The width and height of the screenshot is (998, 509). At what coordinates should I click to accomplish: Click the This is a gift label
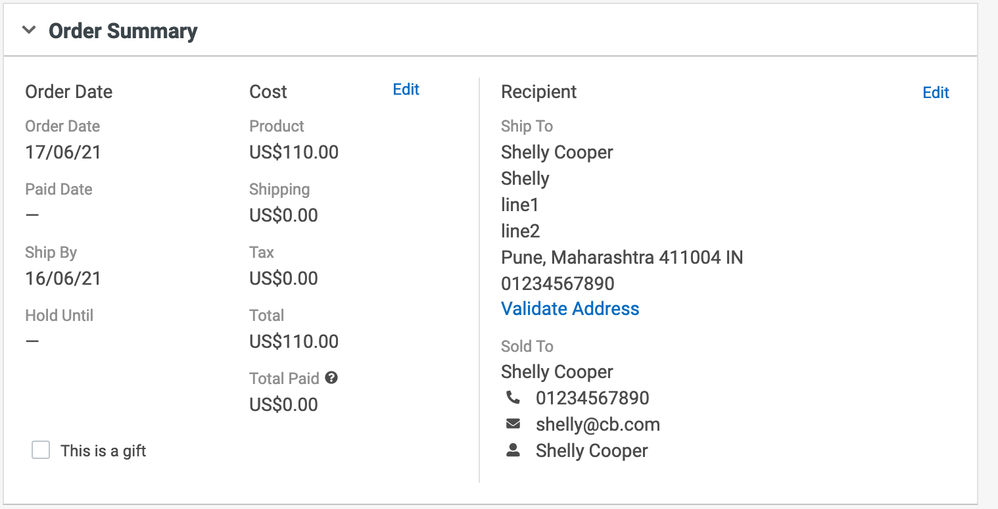pos(103,451)
